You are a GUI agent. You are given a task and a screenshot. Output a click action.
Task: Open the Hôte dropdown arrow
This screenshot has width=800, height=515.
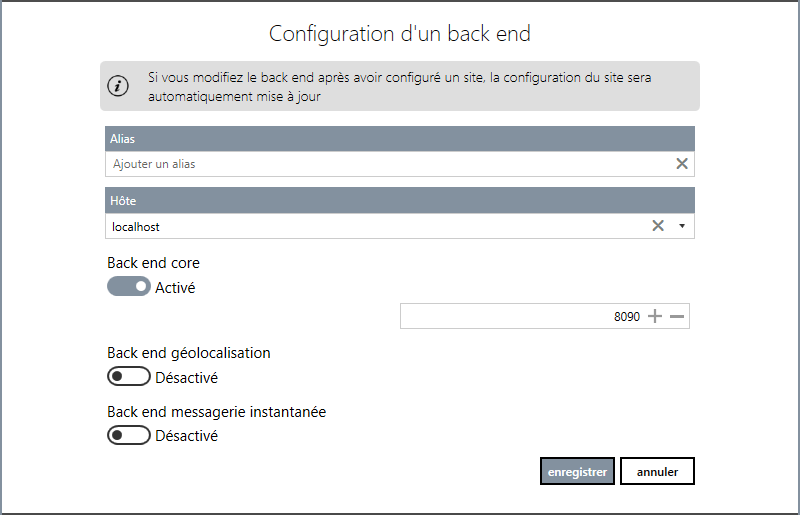682,226
